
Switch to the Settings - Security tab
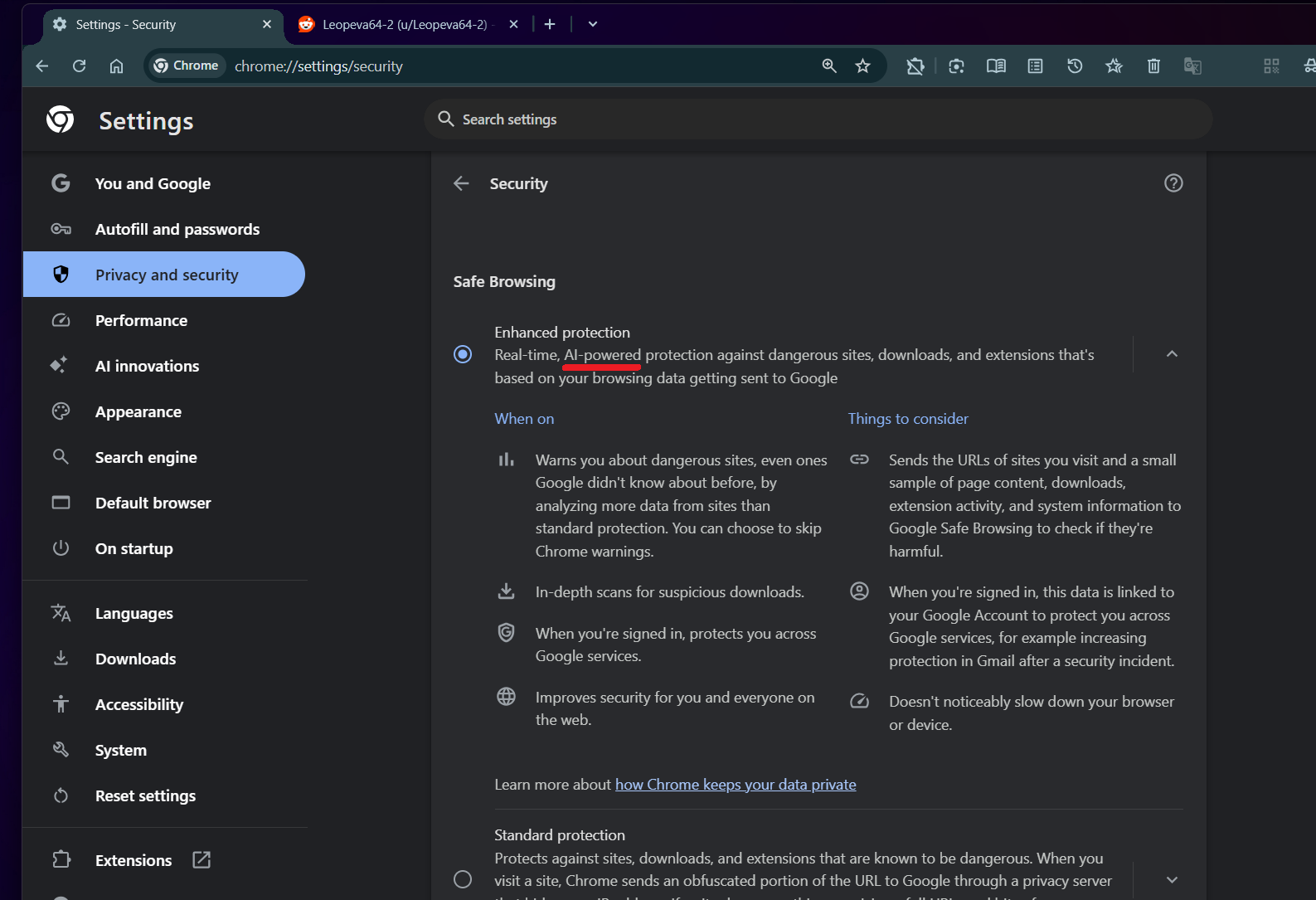163,25
